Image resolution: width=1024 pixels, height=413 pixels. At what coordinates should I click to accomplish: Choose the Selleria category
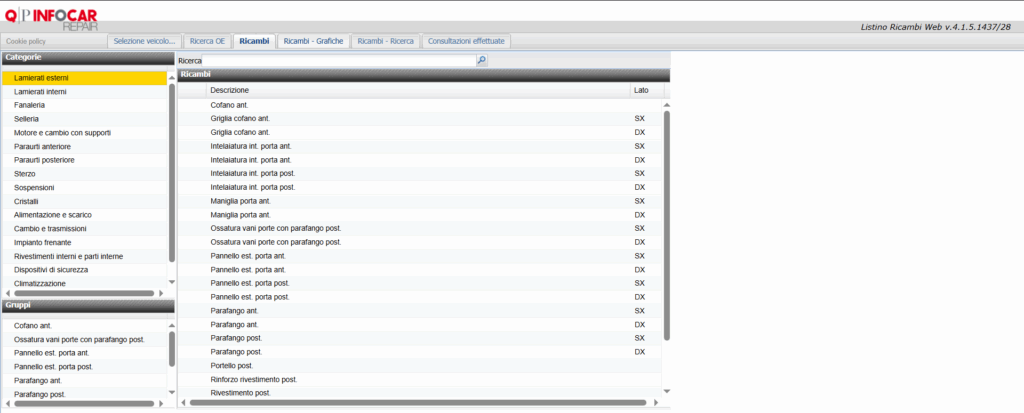click(84, 119)
